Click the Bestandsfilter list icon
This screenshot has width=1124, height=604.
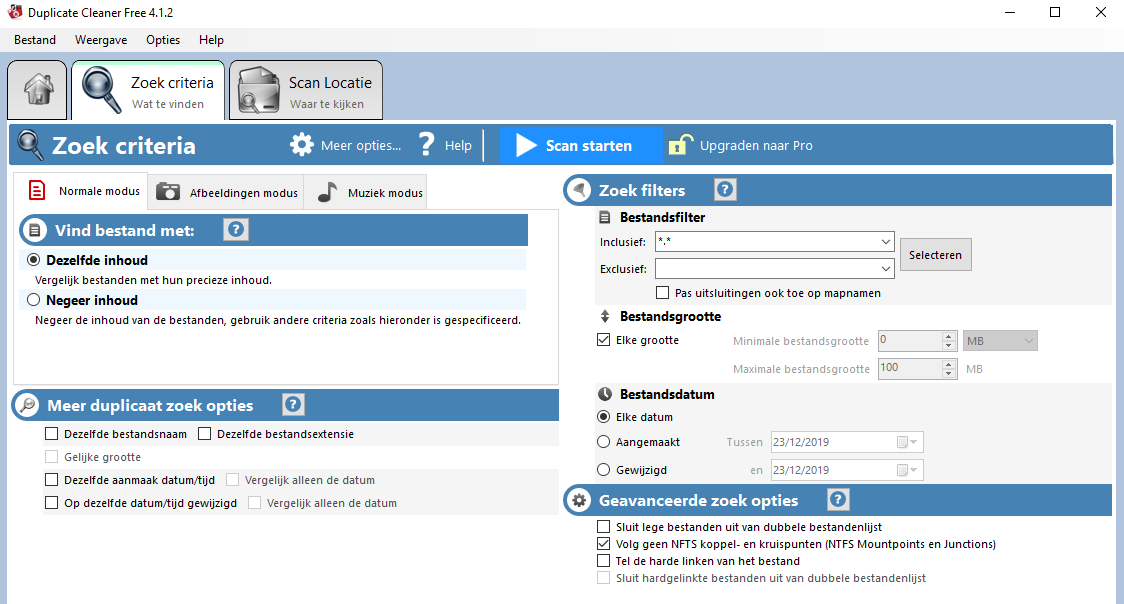[x=605, y=217]
